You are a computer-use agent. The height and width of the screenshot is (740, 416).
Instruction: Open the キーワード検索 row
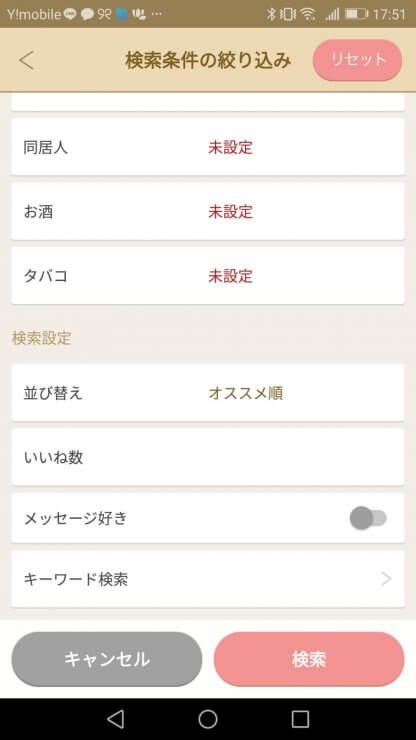click(208, 579)
